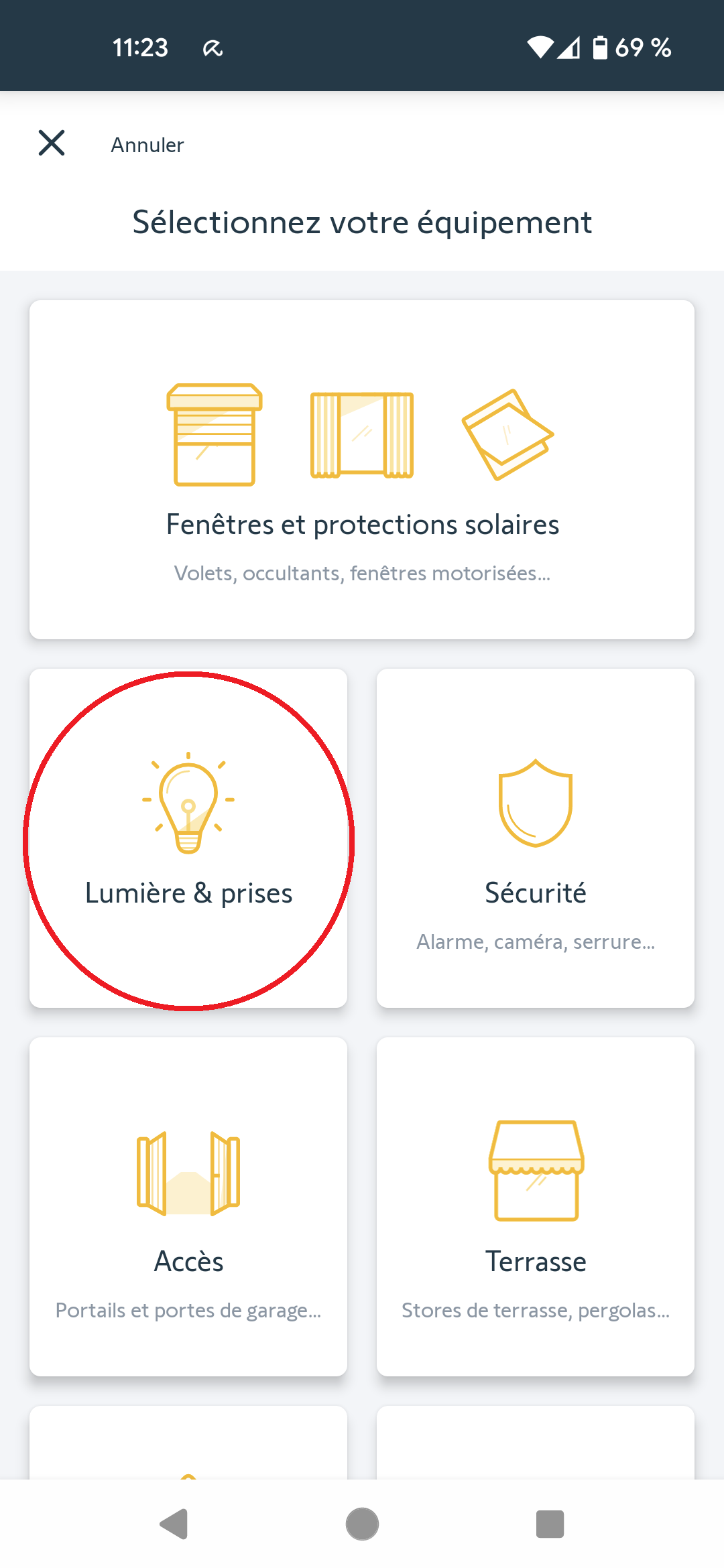724x1568 pixels.
Task: Open Fenêtres et protections solaires category
Action: pyautogui.click(x=362, y=525)
